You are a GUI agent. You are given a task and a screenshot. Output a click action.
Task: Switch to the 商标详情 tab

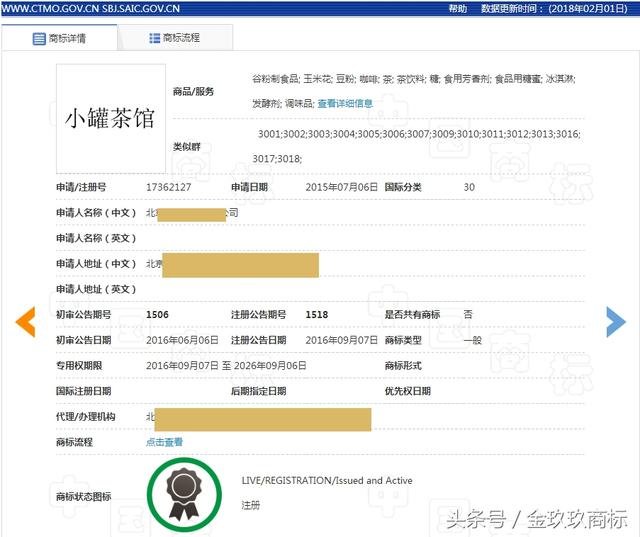59,38
